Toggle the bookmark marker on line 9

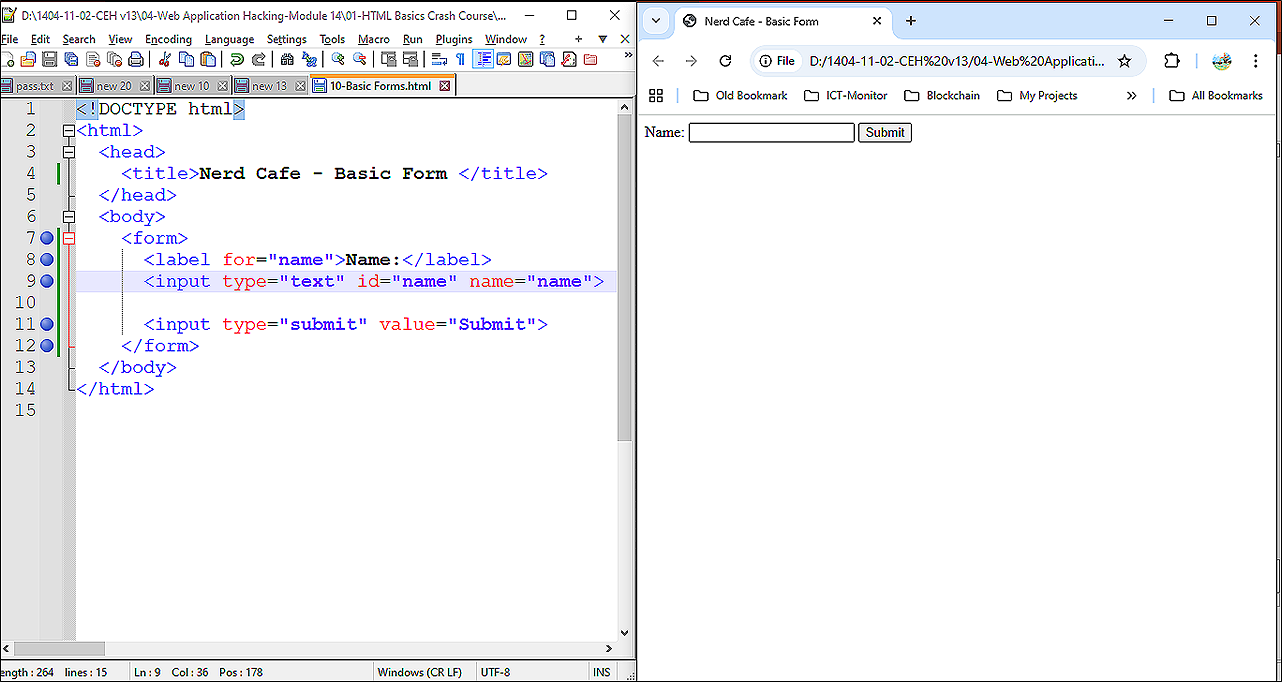[x=47, y=281]
